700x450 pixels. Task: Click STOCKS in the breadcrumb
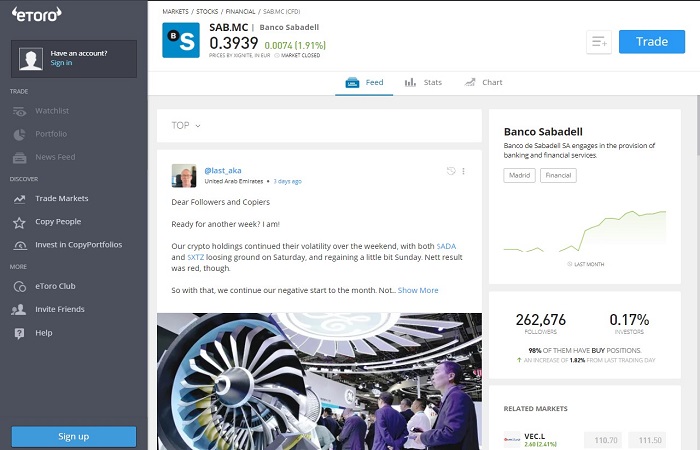tap(207, 12)
